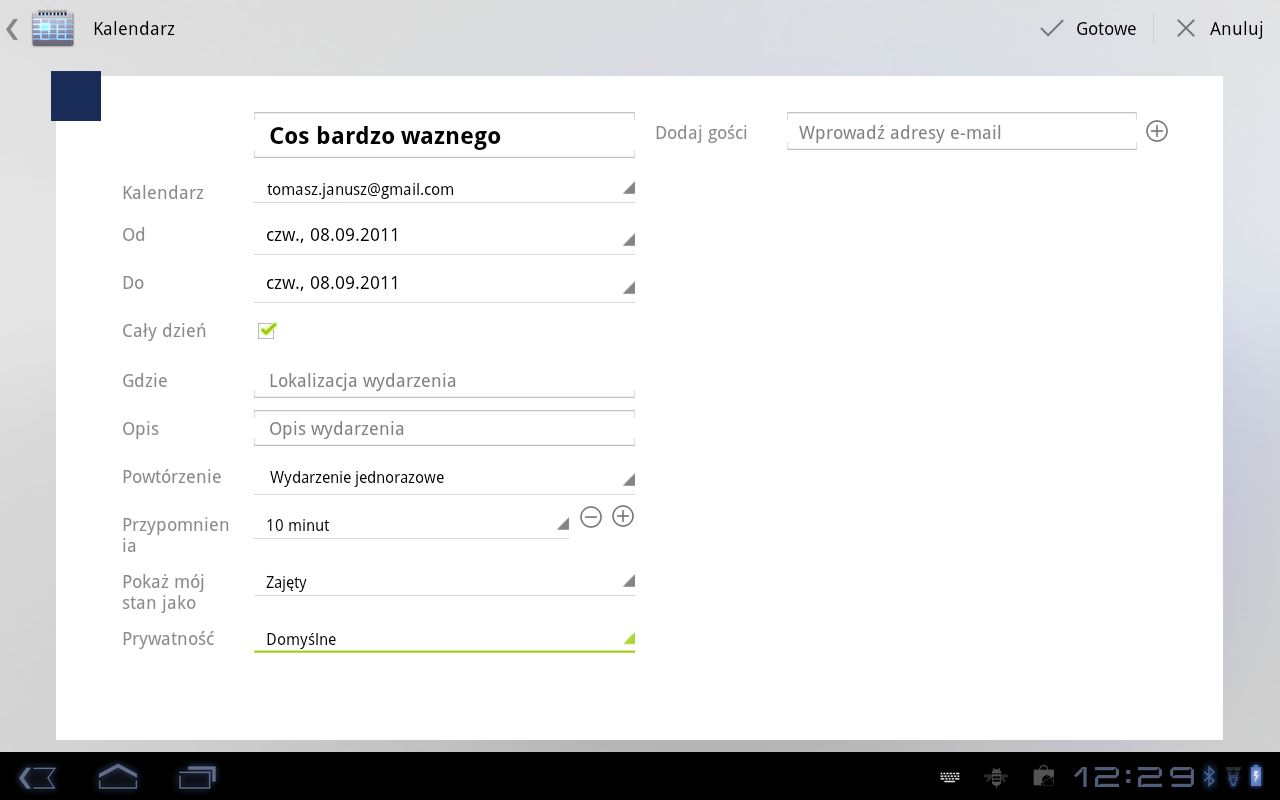1280x800 pixels.
Task: Tap the Gdzie label
Action: tap(145, 380)
